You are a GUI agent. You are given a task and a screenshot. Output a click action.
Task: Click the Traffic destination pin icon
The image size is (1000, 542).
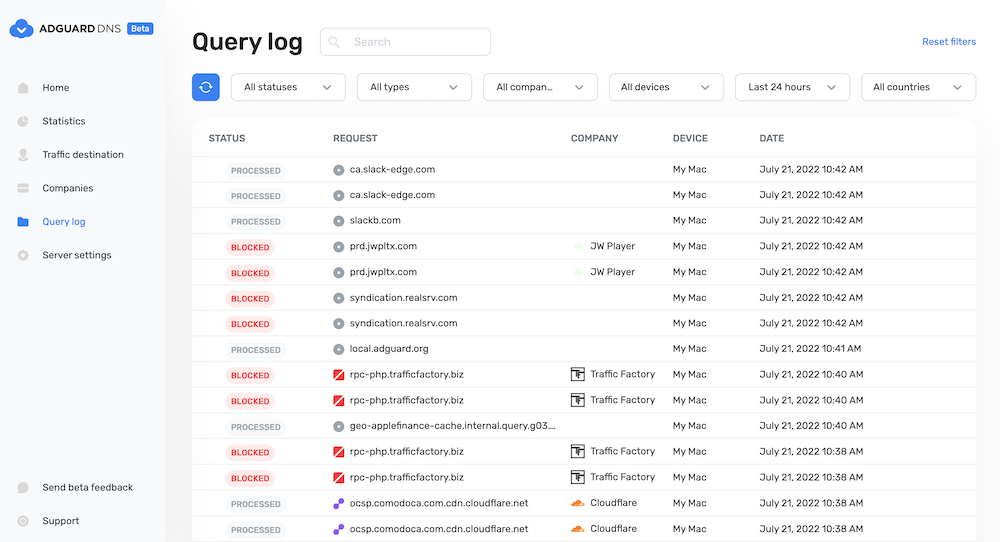point(23,155)
